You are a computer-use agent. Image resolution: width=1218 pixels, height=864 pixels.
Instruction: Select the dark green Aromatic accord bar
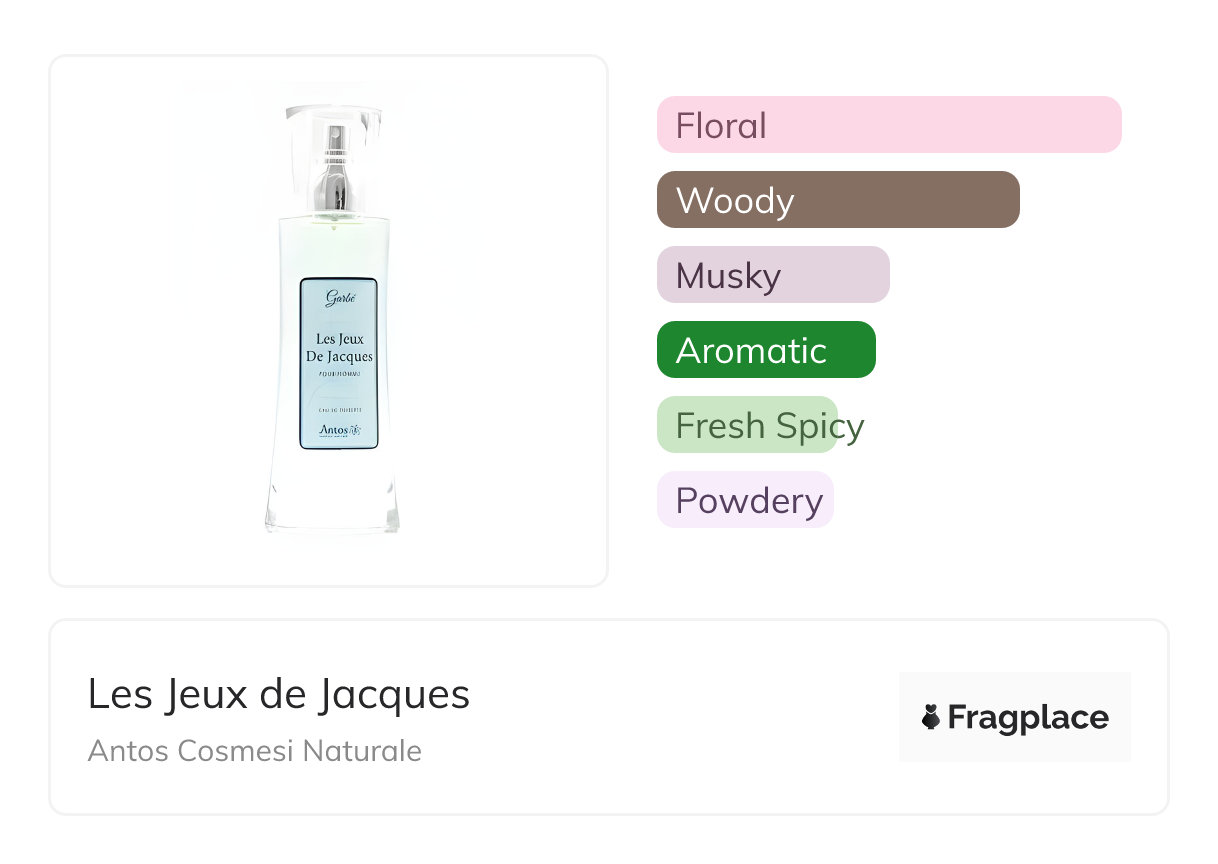(x=765, y=350)
